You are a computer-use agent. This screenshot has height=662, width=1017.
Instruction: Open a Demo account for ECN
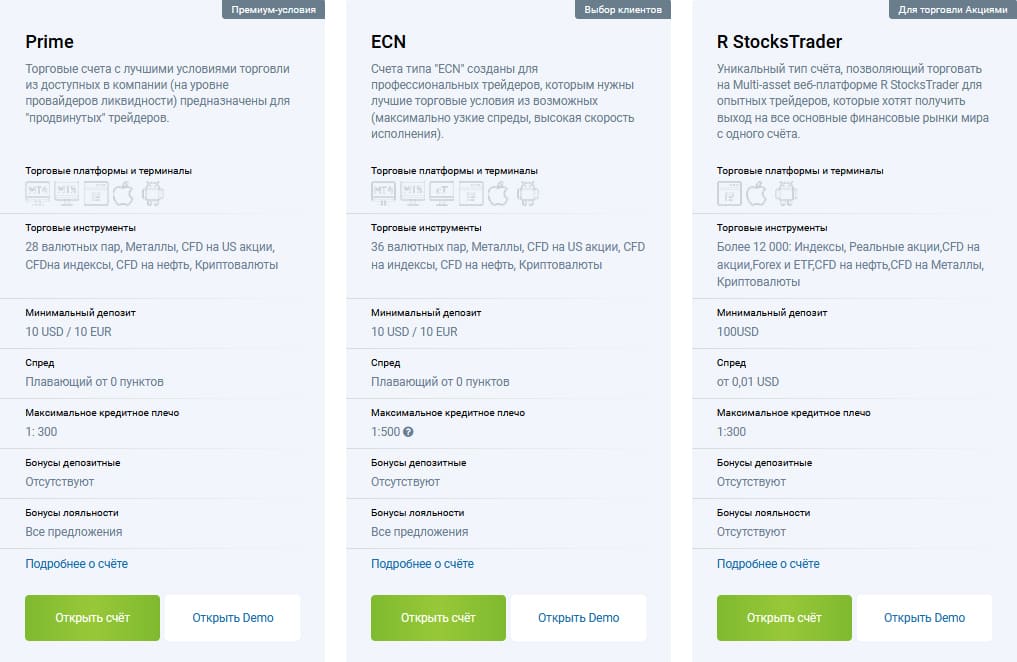(x=578, y=618)
